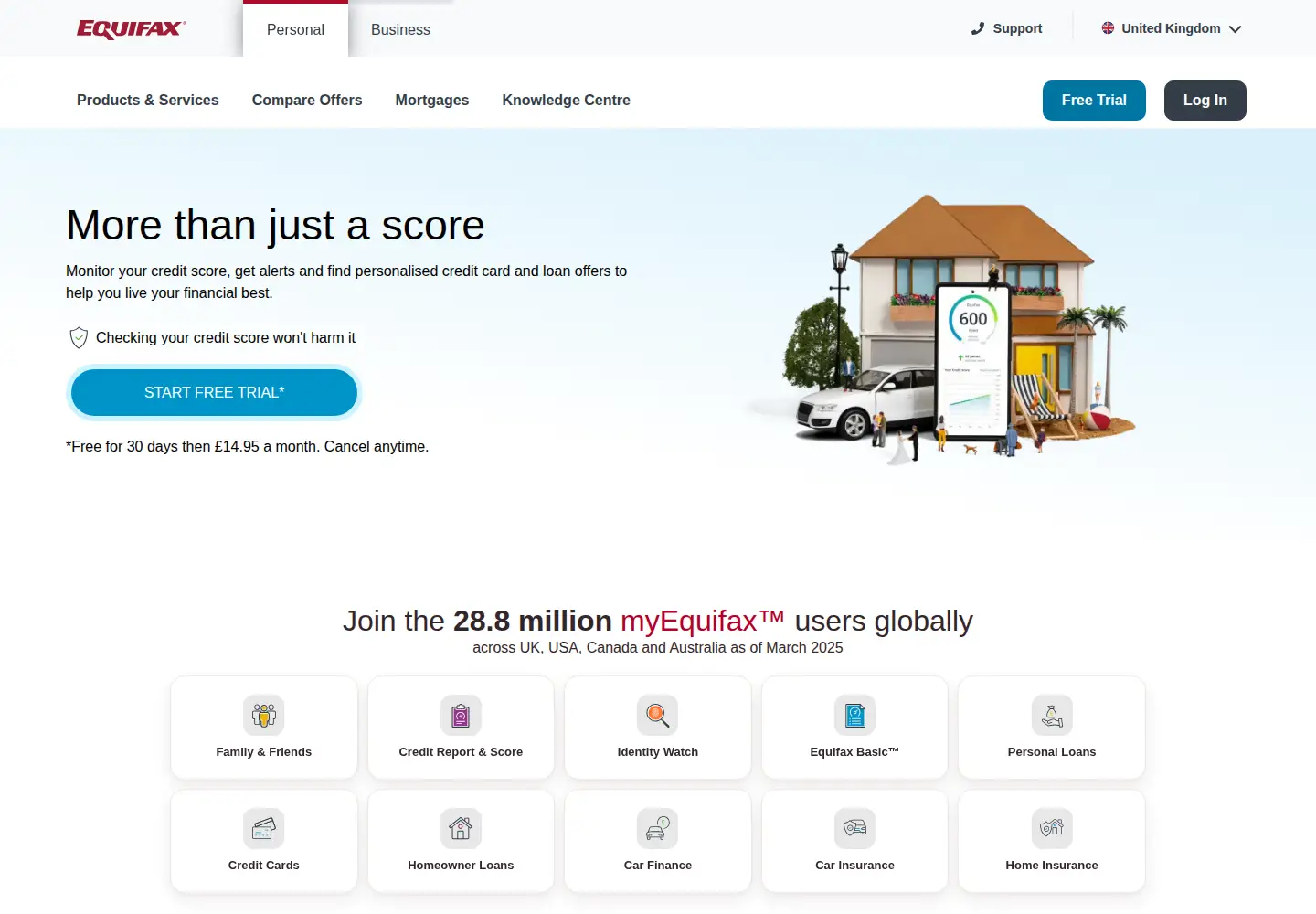Click the Equifax Basic label
The image size is (1316, 914).
click(x=854, y=752)
